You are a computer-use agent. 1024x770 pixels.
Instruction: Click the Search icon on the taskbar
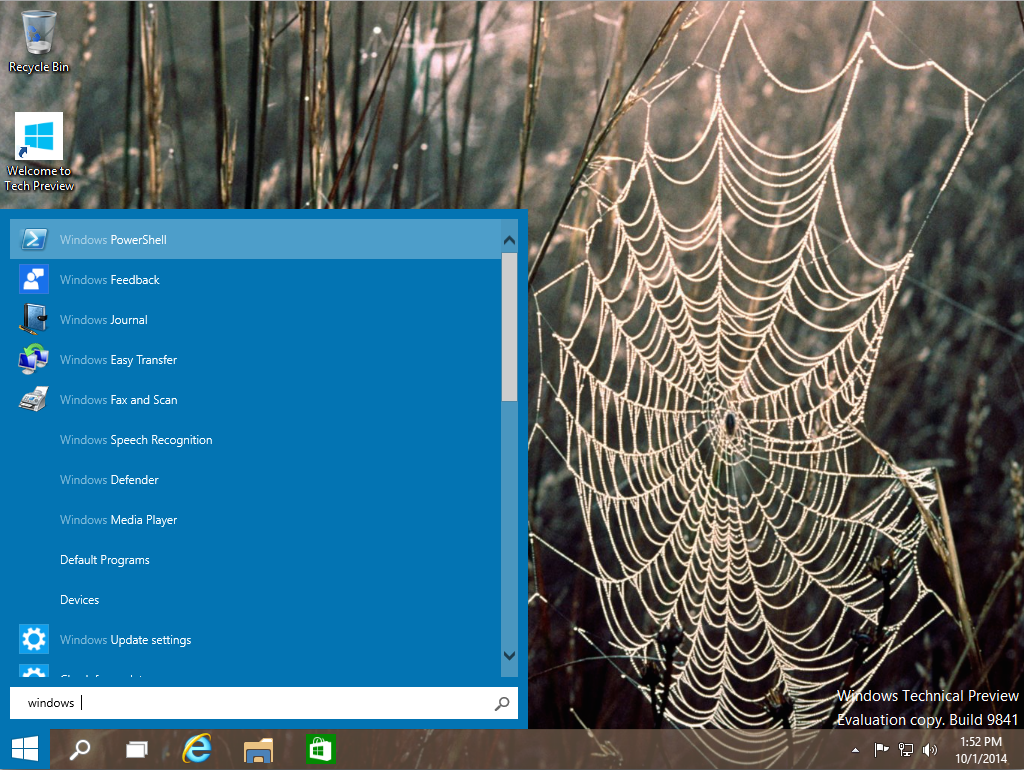(x=80, y=748)
